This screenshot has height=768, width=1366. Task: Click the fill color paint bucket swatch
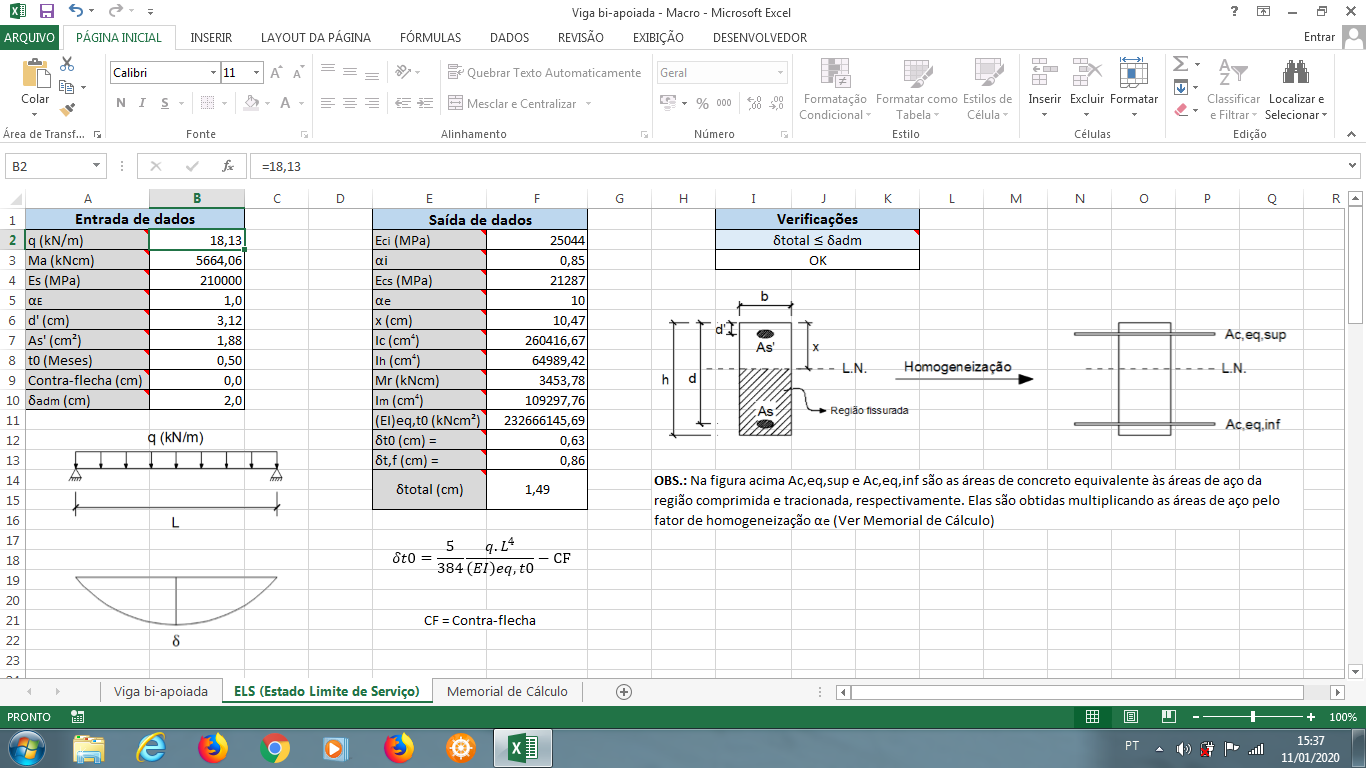pos(250,103)
